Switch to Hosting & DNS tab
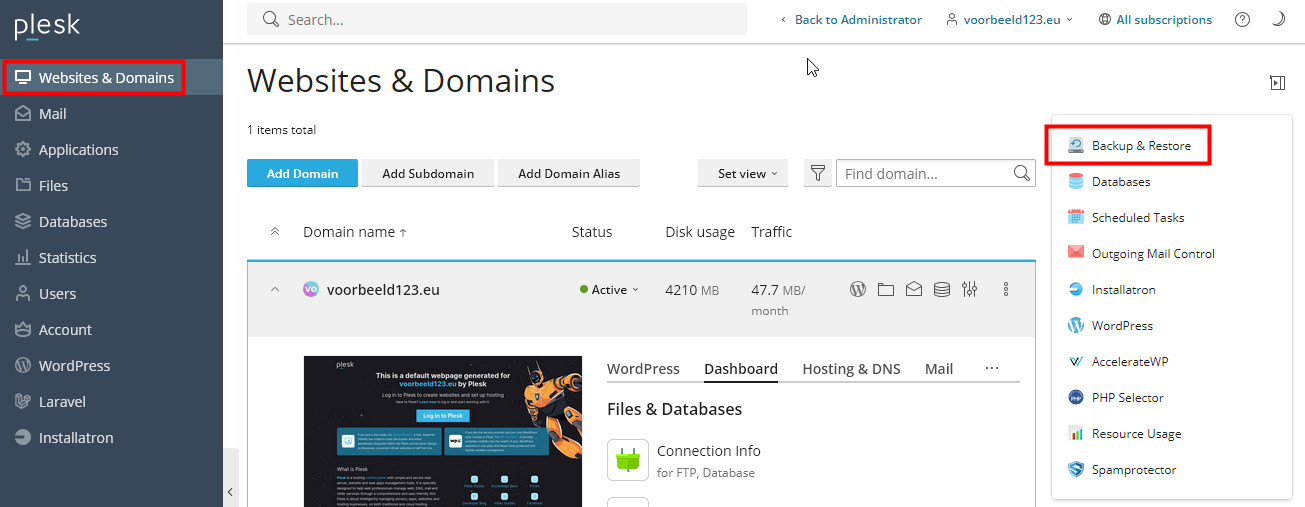The width and height of the screenshot is (1305, 507). pos(851,369)
